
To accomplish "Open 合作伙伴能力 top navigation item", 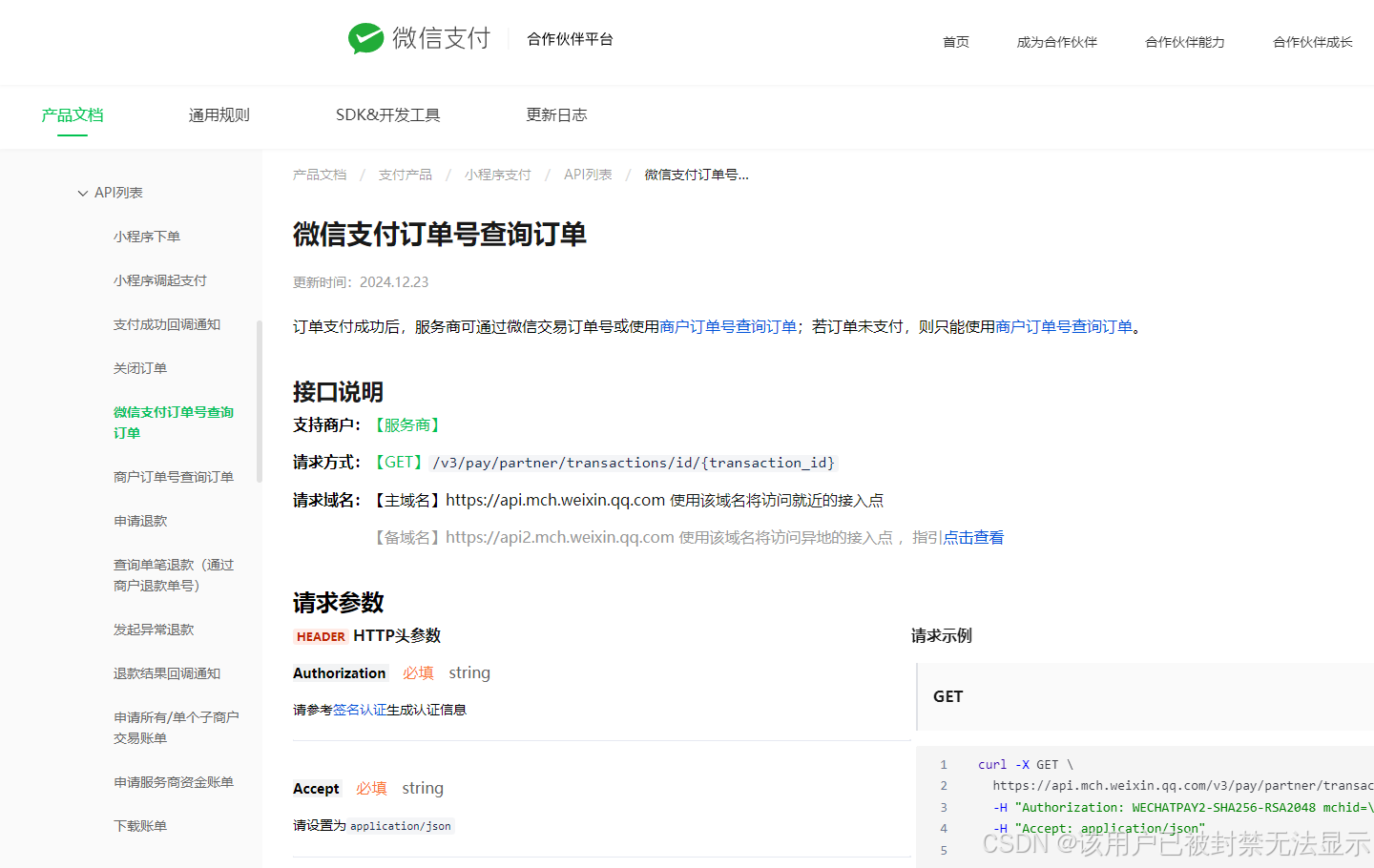I will [x=1184, y=42].
